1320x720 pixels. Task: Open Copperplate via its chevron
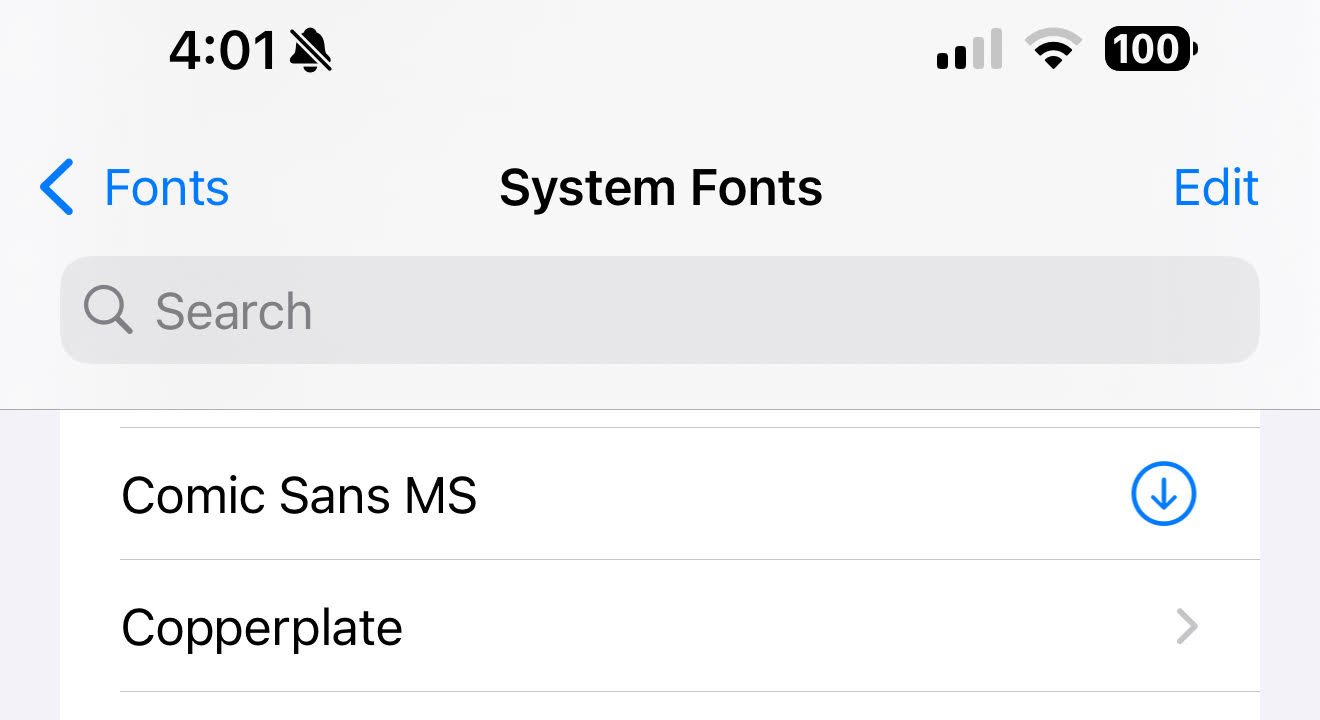pyautogui.click(x=1186, y=627)
